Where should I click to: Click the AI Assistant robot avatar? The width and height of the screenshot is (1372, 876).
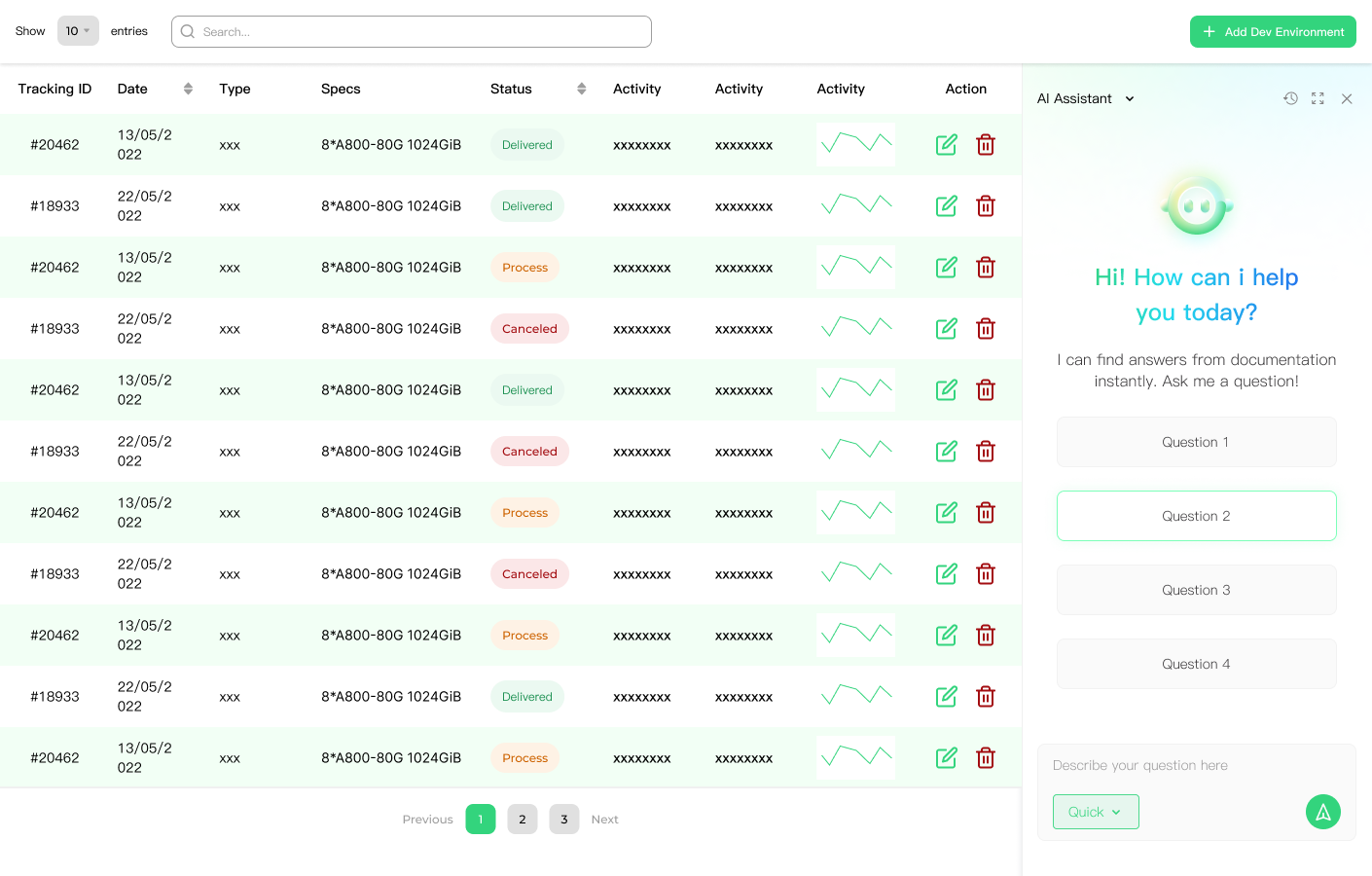click(x=1197, y=205)
